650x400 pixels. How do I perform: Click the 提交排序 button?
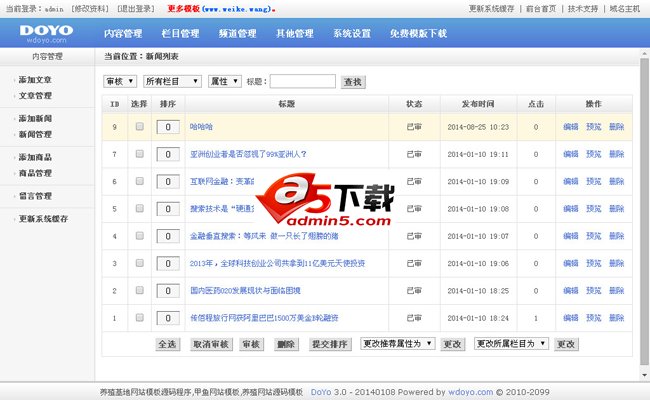tap(330, 344)
